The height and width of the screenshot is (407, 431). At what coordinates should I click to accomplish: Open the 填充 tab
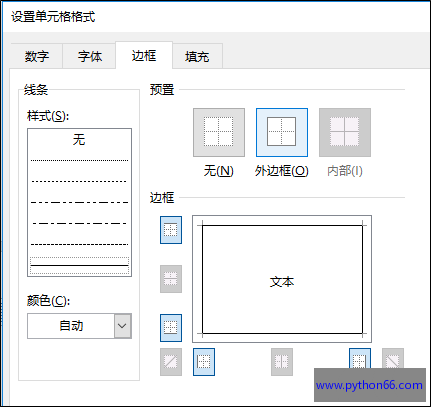pos(197,56)
